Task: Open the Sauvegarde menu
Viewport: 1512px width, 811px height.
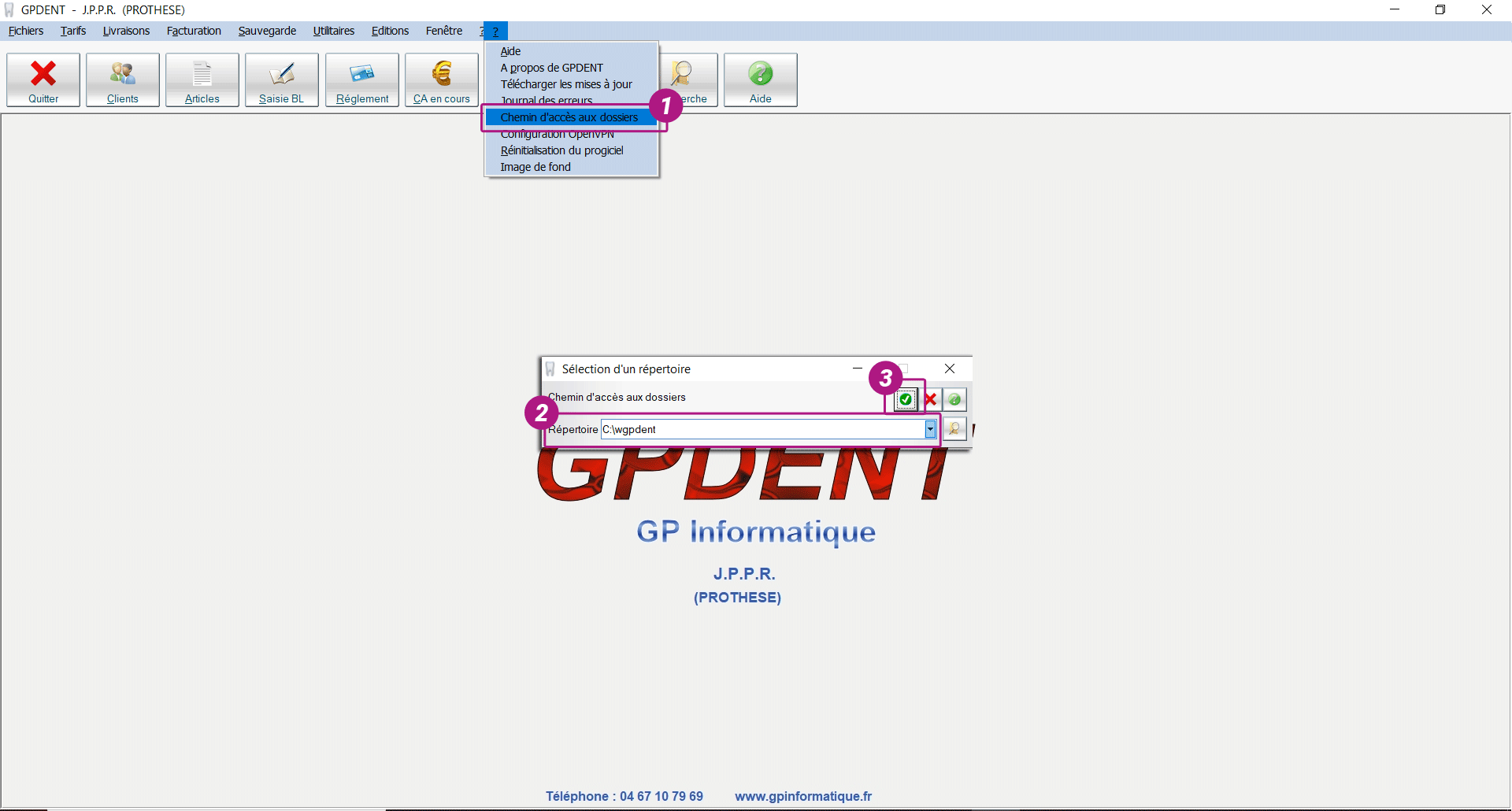Action: (267, 31)
